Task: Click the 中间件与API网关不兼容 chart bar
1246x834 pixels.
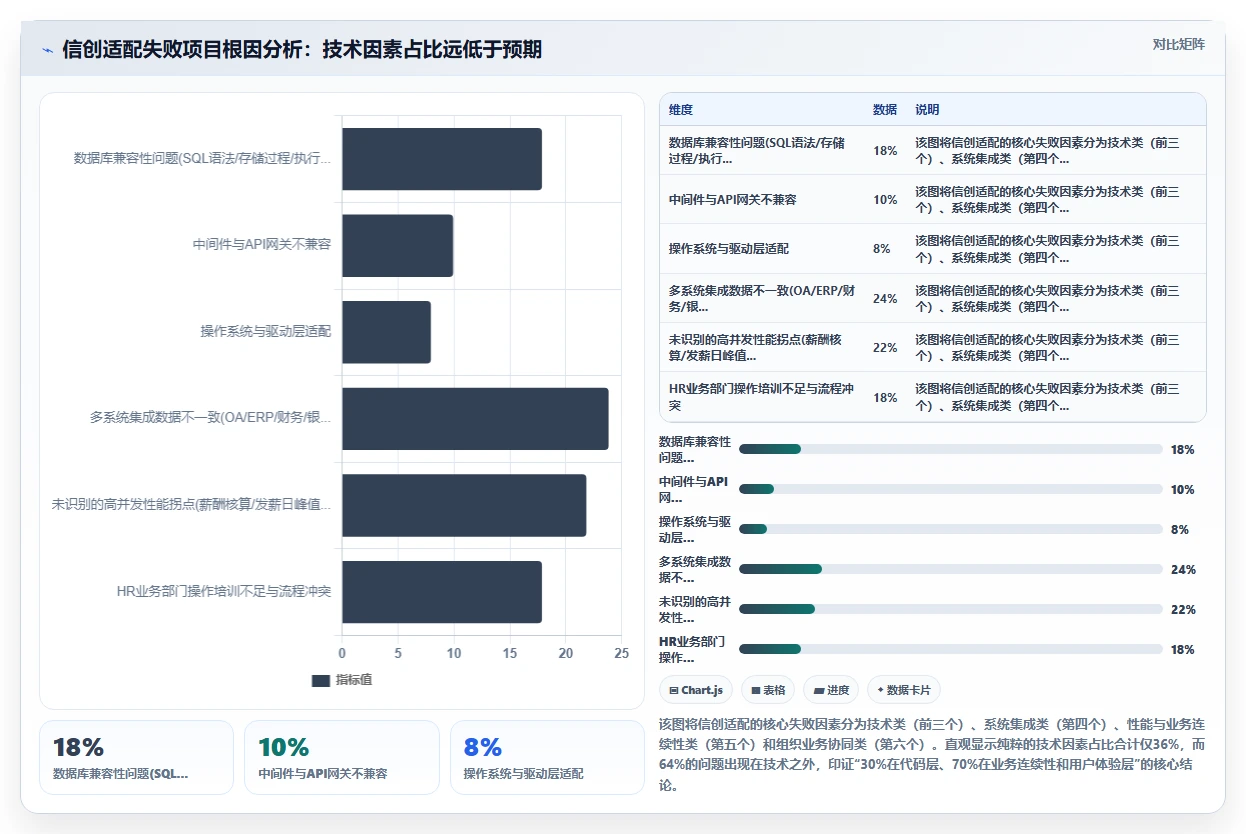Action: pos(398,245)
